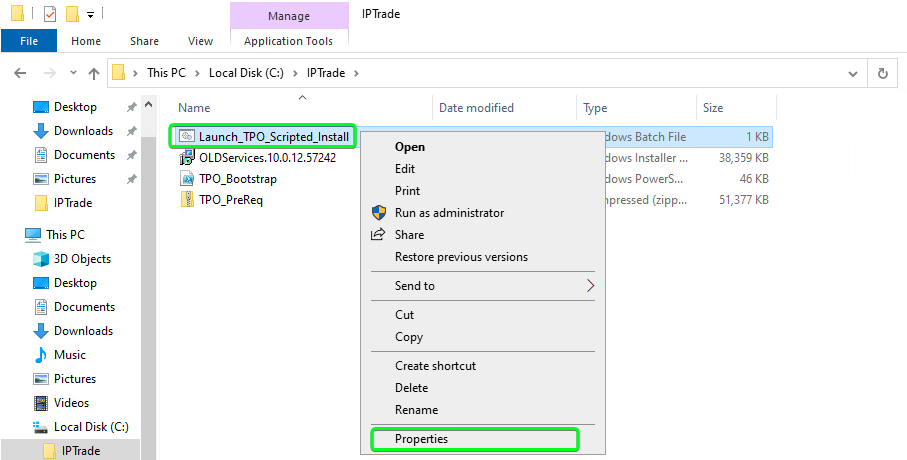
Task: Open Videos folder in navigation pane
Action: (71, 403)
